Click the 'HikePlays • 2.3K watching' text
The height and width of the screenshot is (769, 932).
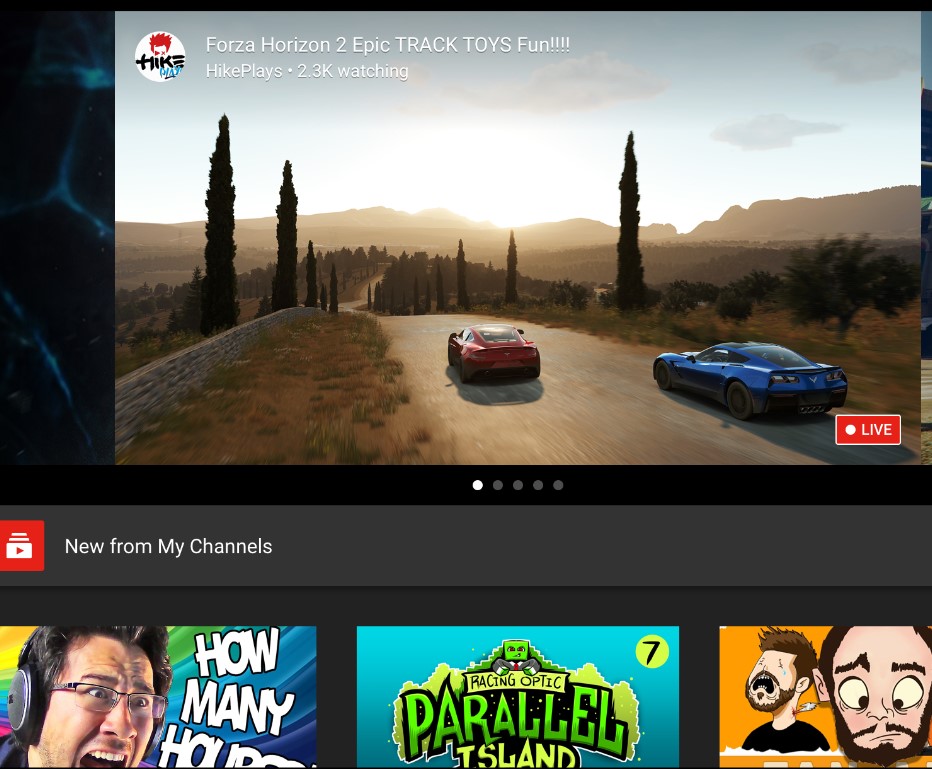coord(307,71)
